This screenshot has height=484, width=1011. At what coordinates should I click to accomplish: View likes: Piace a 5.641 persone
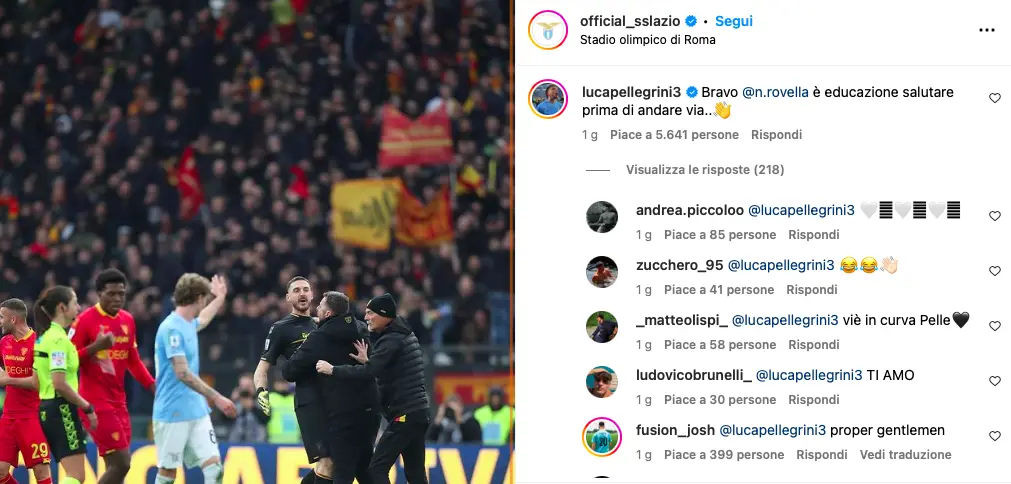point(674,135)
